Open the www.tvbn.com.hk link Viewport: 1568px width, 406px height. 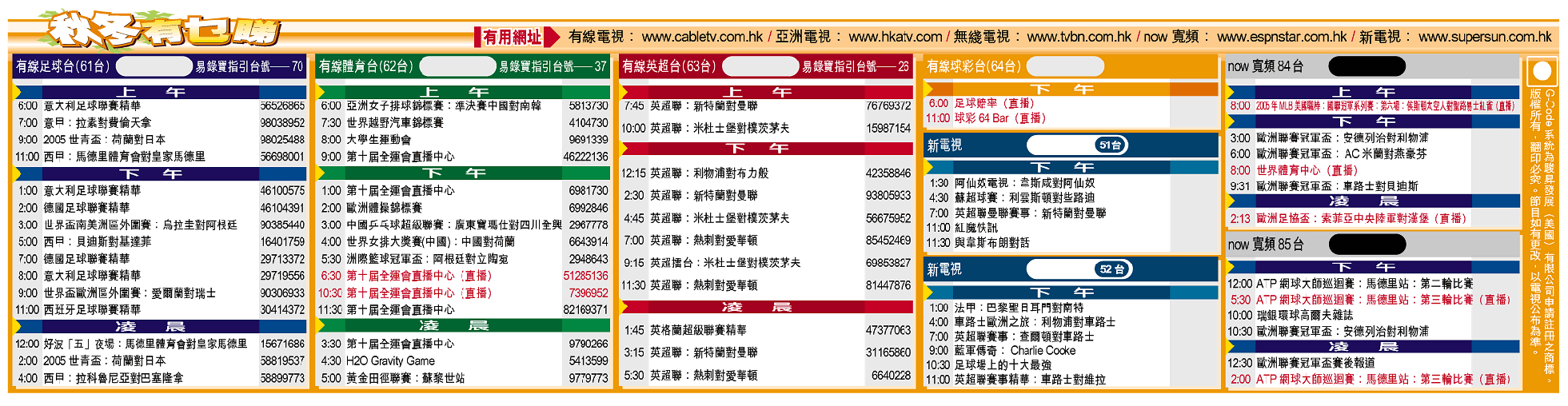tap(1079, 37)
